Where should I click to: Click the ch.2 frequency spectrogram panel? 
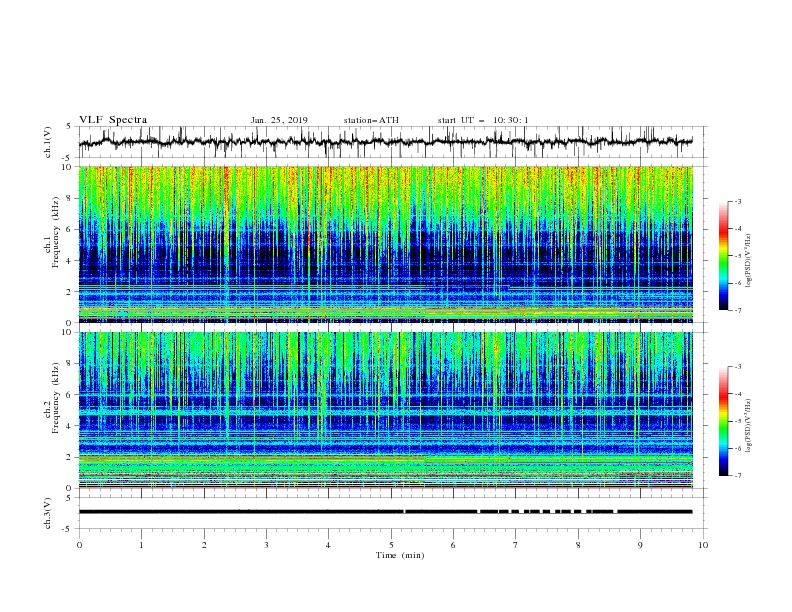click(x=385, y=410)
